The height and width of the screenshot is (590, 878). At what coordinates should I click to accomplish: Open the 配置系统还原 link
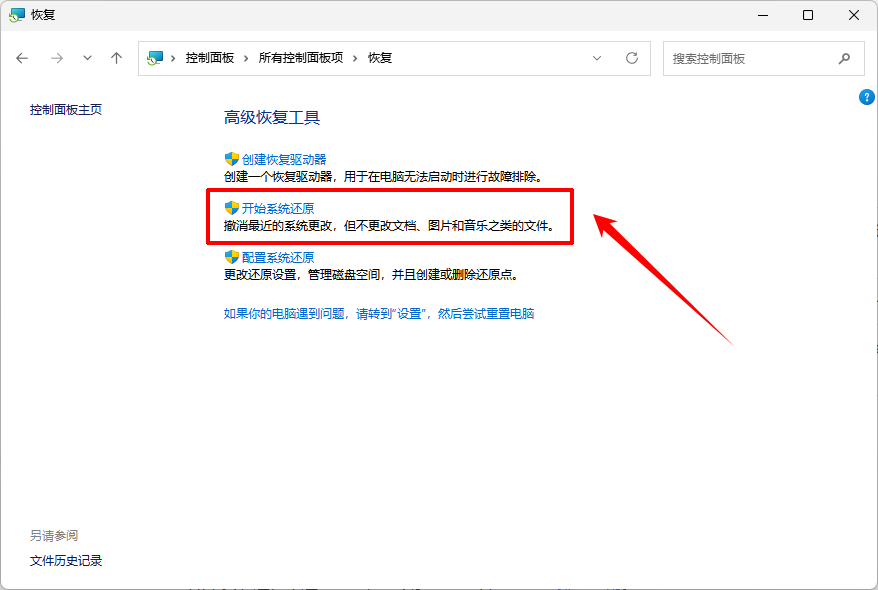point(278,257)
